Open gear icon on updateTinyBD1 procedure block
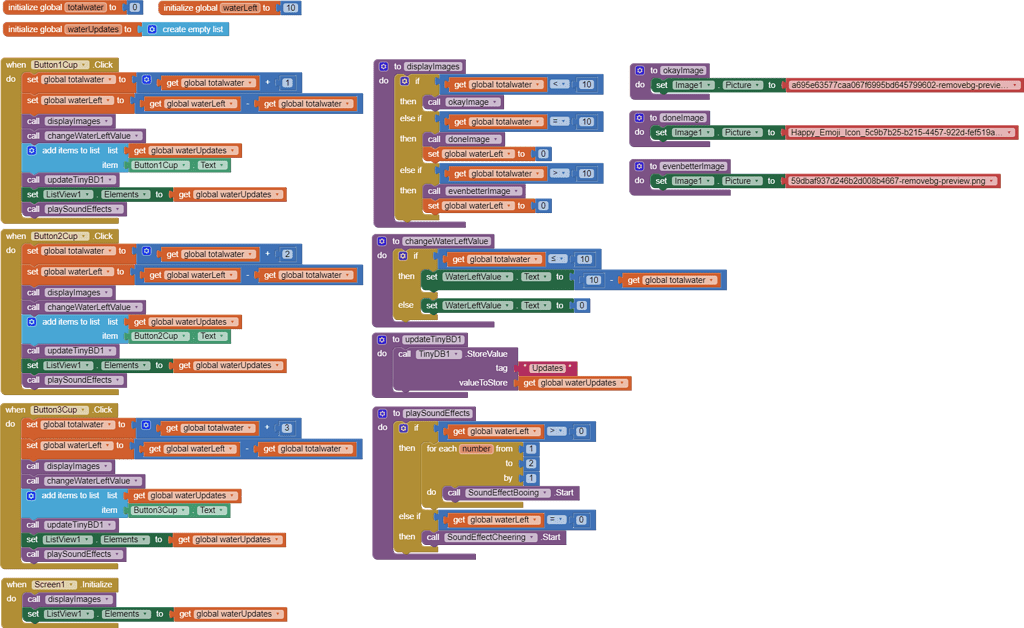 [x=383, y=340]
